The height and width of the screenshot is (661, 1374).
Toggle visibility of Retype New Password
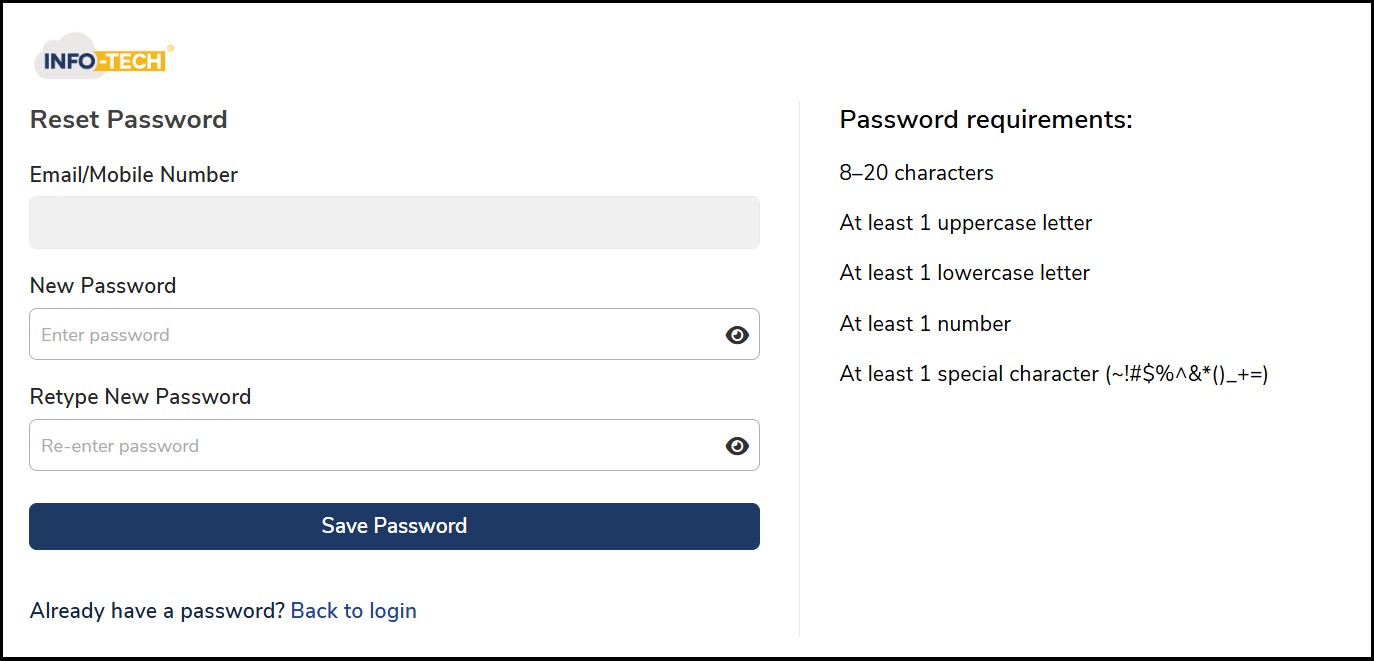click(x=737, y=446)
